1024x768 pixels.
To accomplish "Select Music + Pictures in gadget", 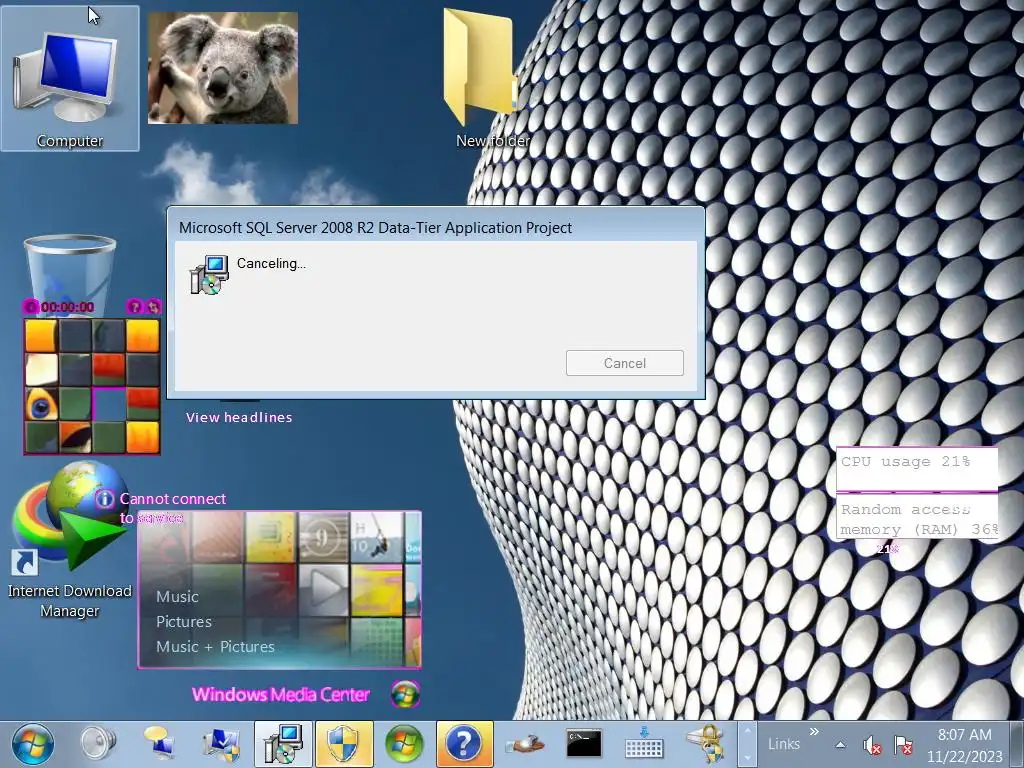I will coord(216,647).
